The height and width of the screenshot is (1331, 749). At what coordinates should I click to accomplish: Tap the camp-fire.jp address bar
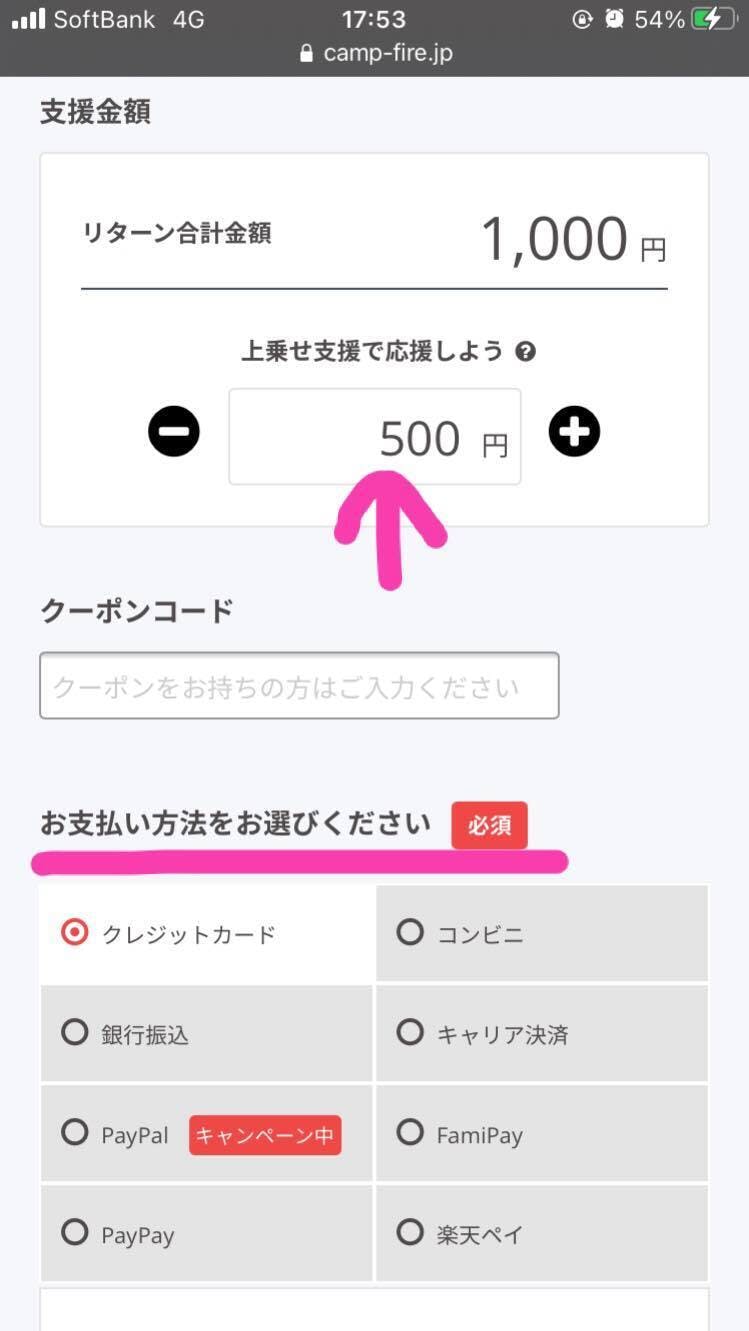387,53
